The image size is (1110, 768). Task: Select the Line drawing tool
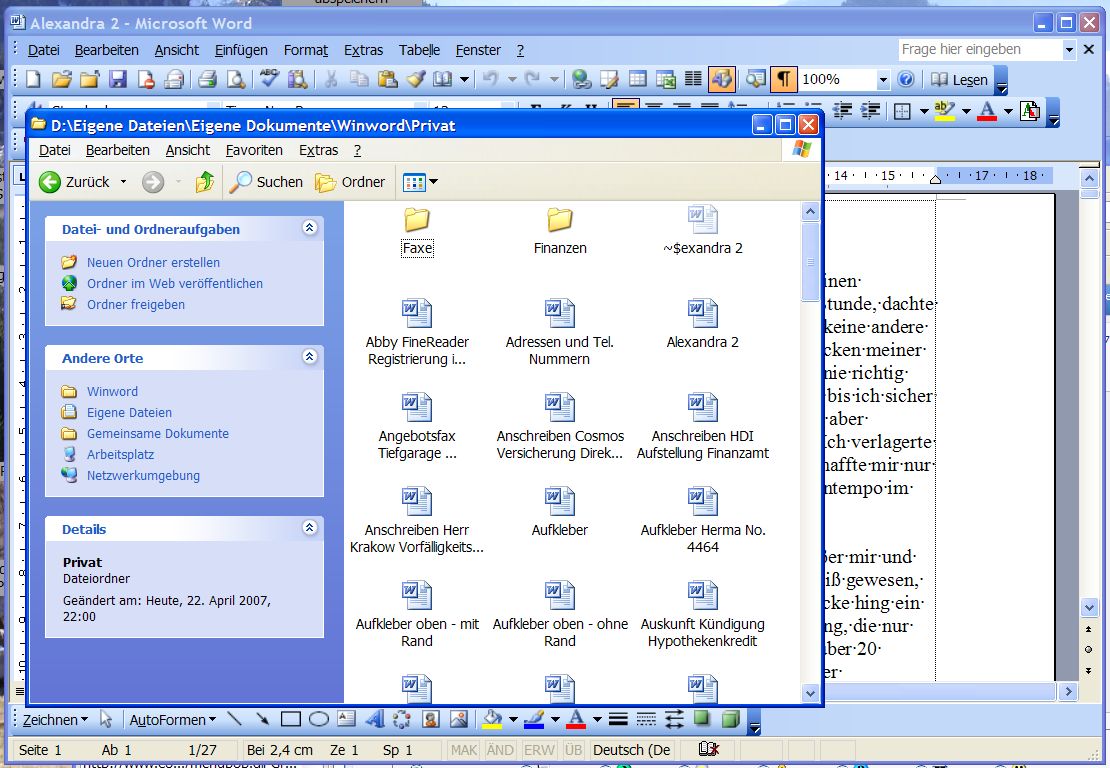point(234,719)
